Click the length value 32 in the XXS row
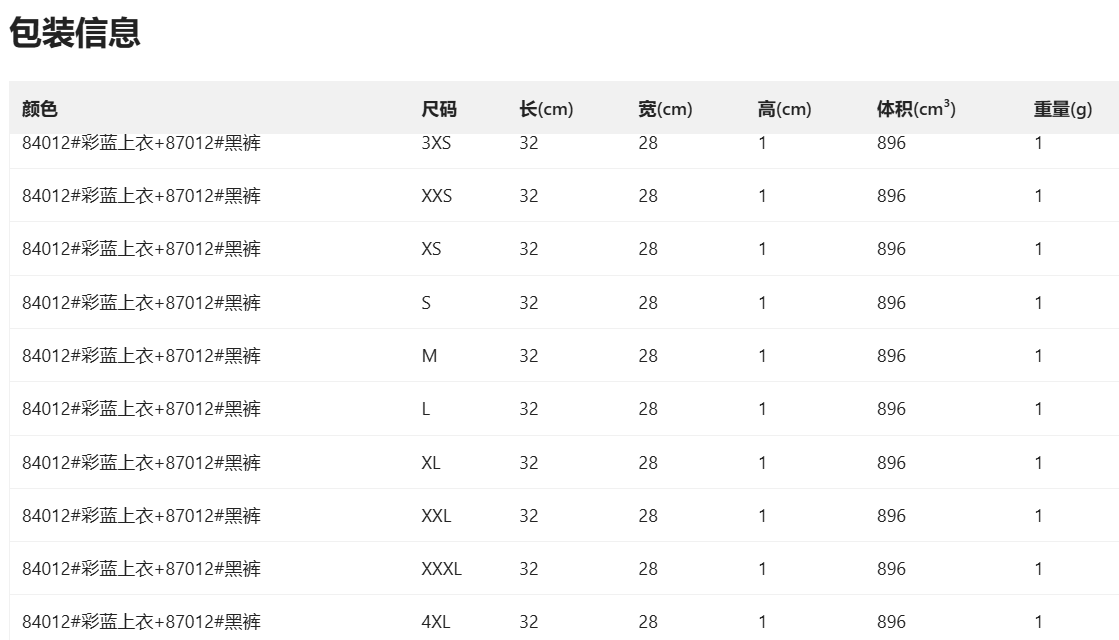1119x640 pixels. (529, 196)
